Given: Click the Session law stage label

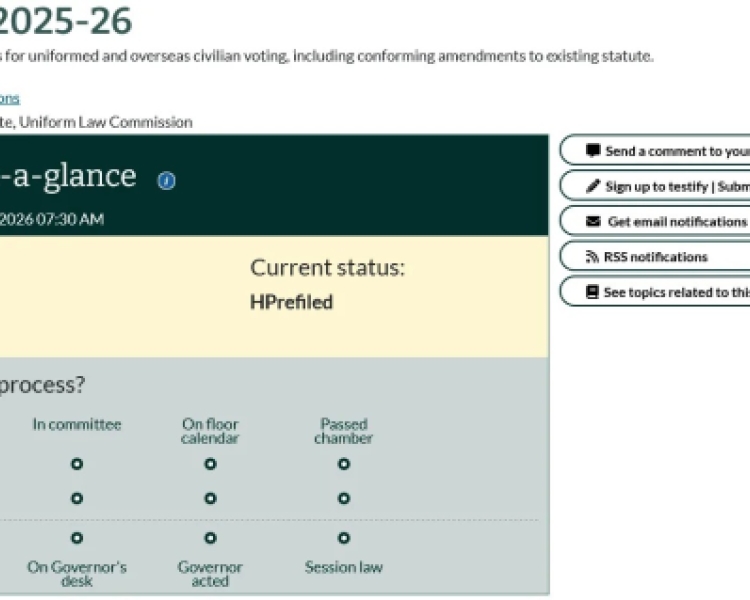Looking at the screenshot, I should pos(343,567).
